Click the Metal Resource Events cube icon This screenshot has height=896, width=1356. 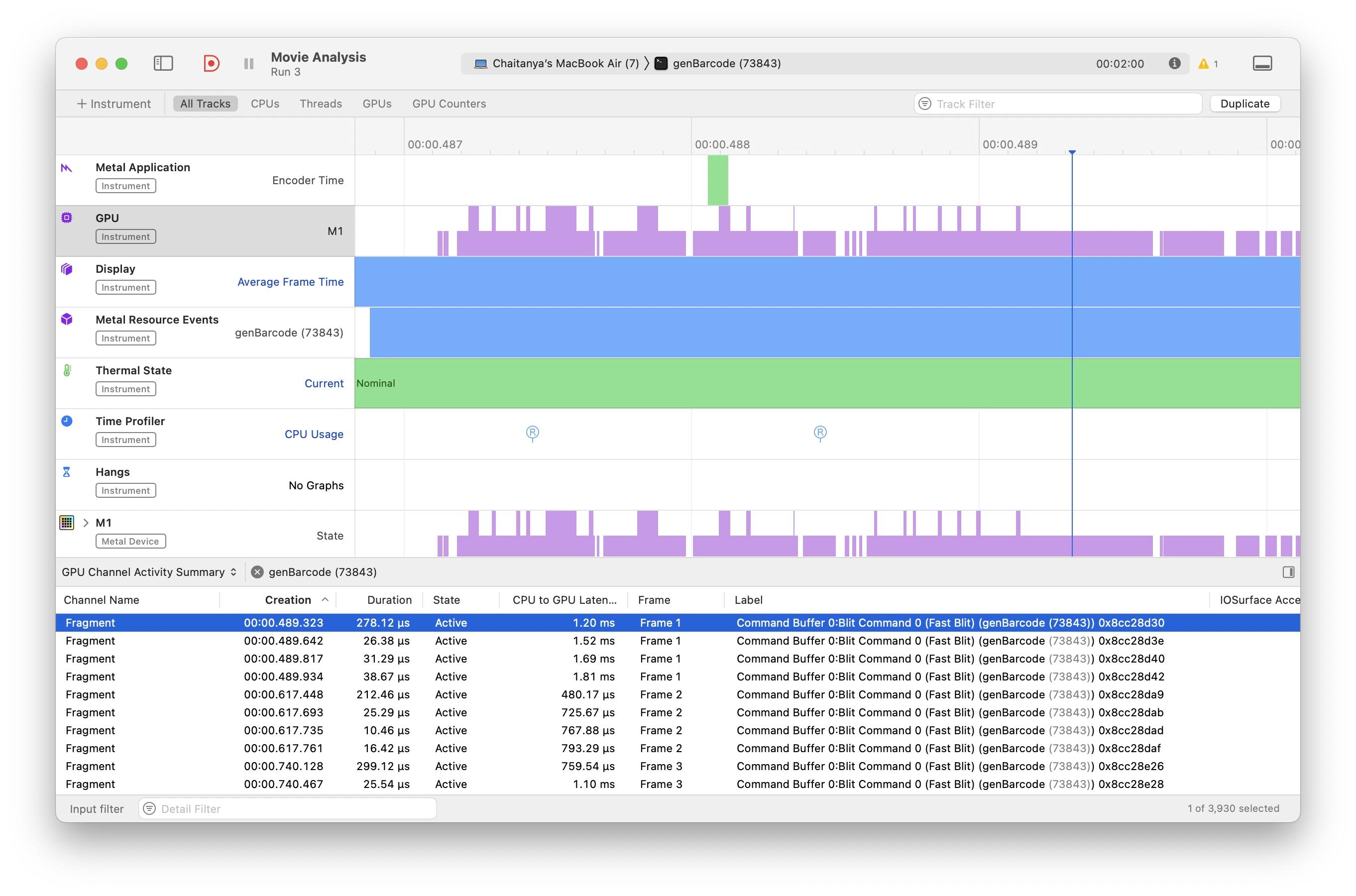coord(67,319)
